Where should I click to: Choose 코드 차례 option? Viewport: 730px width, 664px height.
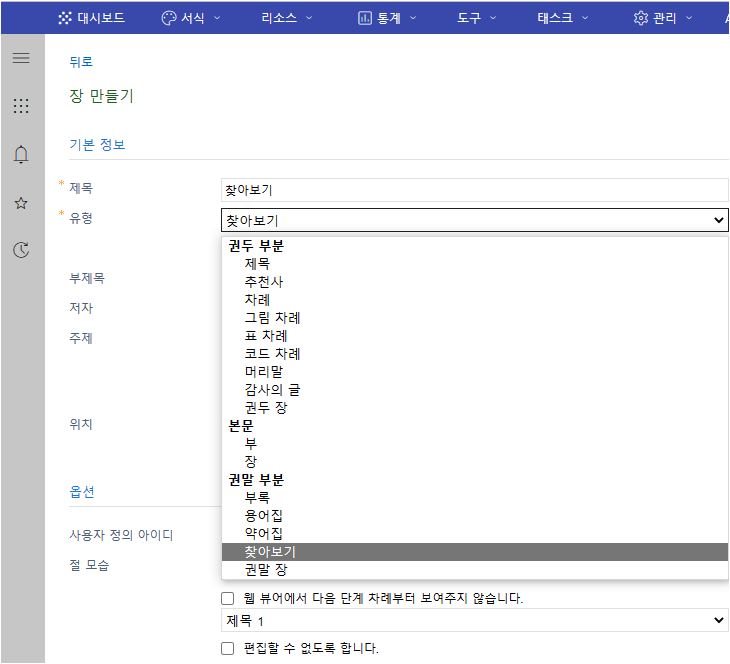tap(475, 354)
